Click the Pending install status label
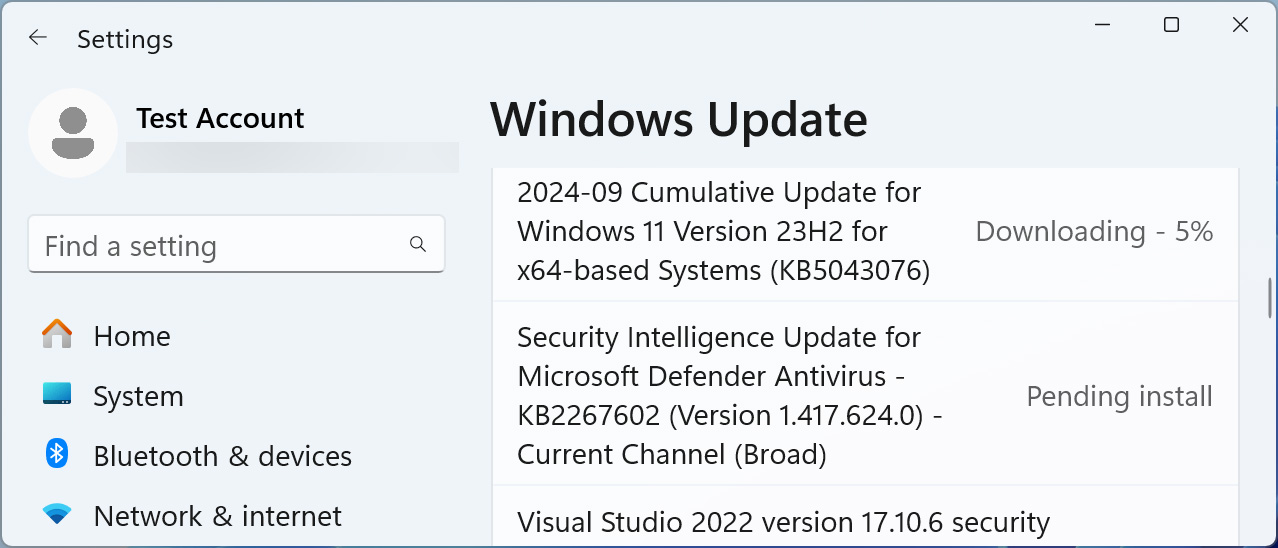1278x548 pixels. pyautogui.click(x=1119, y=397)
